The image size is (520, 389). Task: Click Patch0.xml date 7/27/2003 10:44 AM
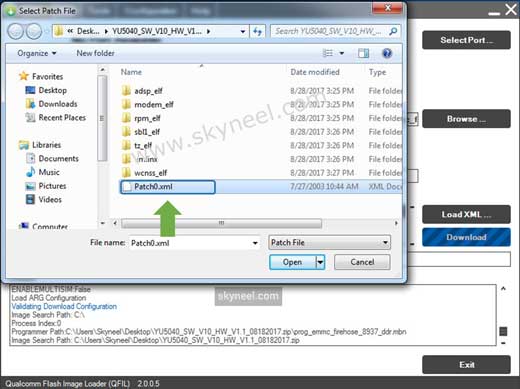(324, 187)
